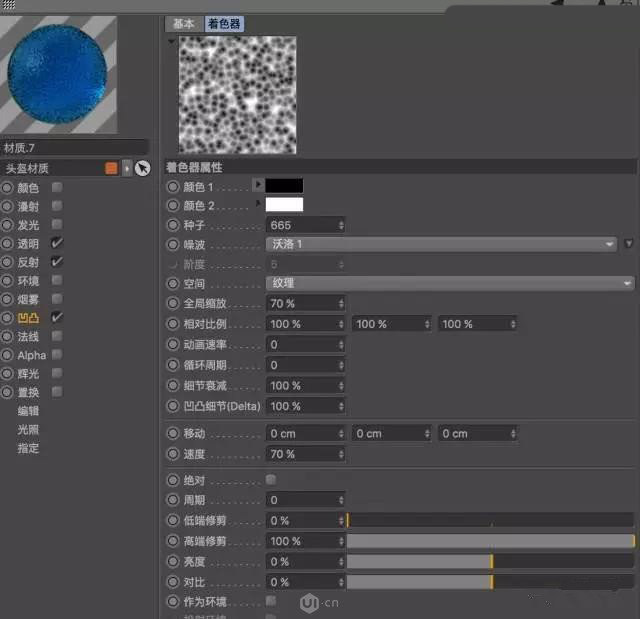Click the animation dot beside 亮度
The image size is (640, 619).
pos(173,561)
